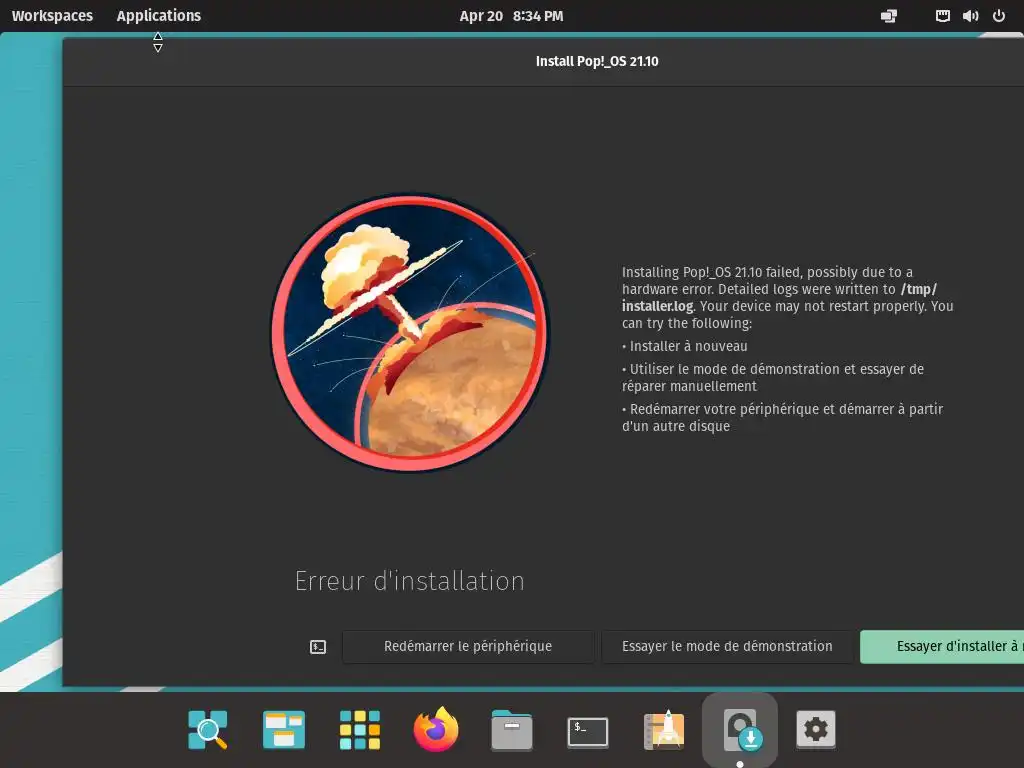
Task: Click the green Essayer d'installer button
Action: [x=942, y=647]
